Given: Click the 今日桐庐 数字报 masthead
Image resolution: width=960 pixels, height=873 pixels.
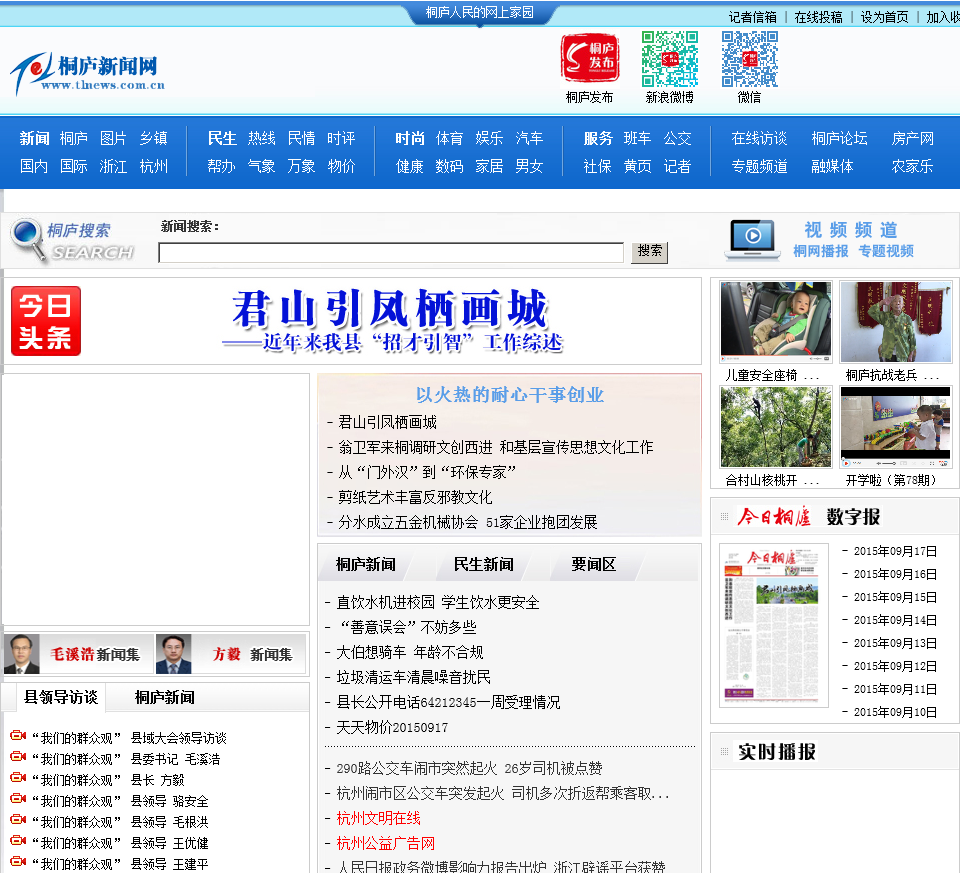Looking at the screenshot, I should coord(808,517).
